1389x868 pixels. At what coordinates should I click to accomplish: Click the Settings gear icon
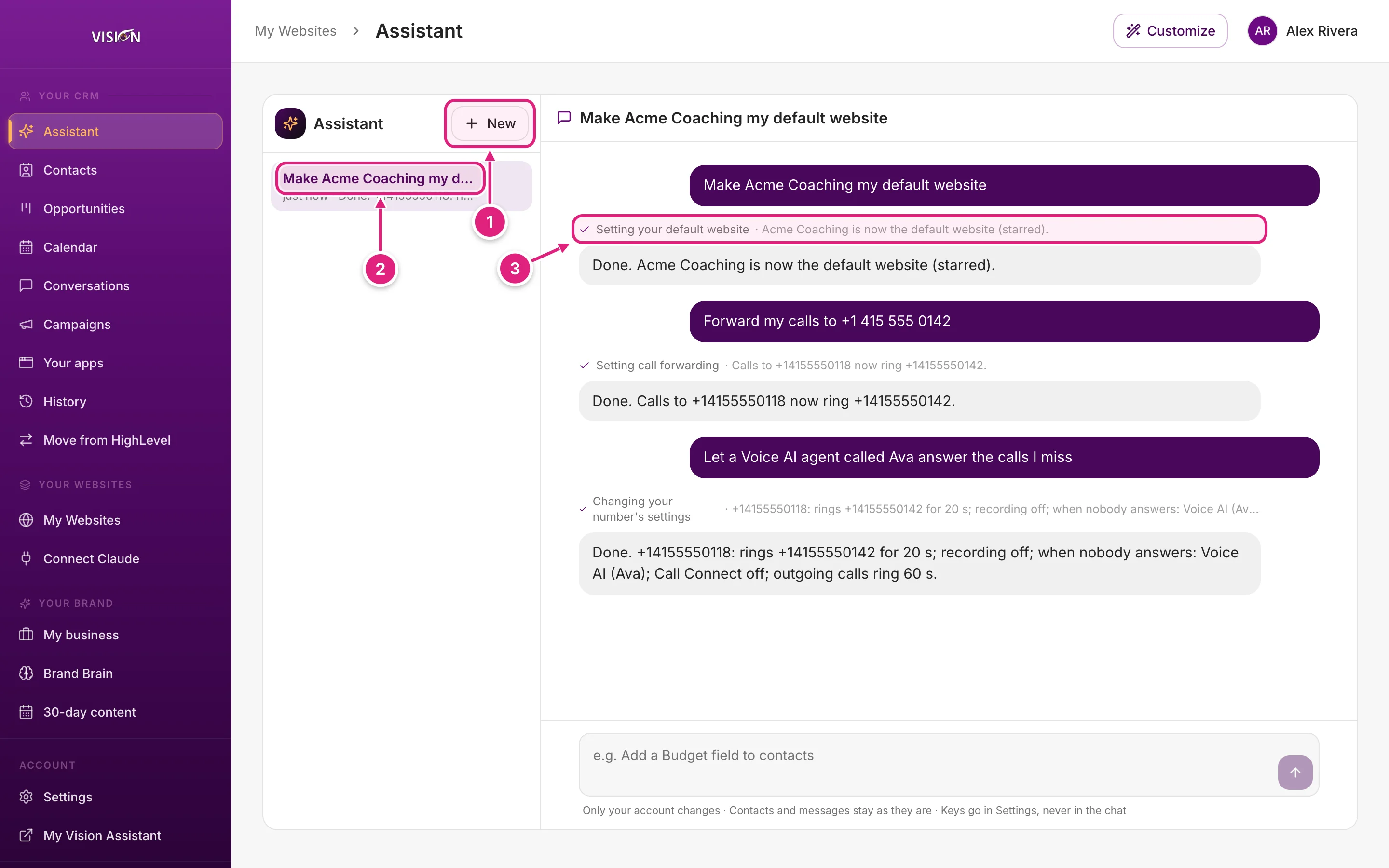(26, 797)
